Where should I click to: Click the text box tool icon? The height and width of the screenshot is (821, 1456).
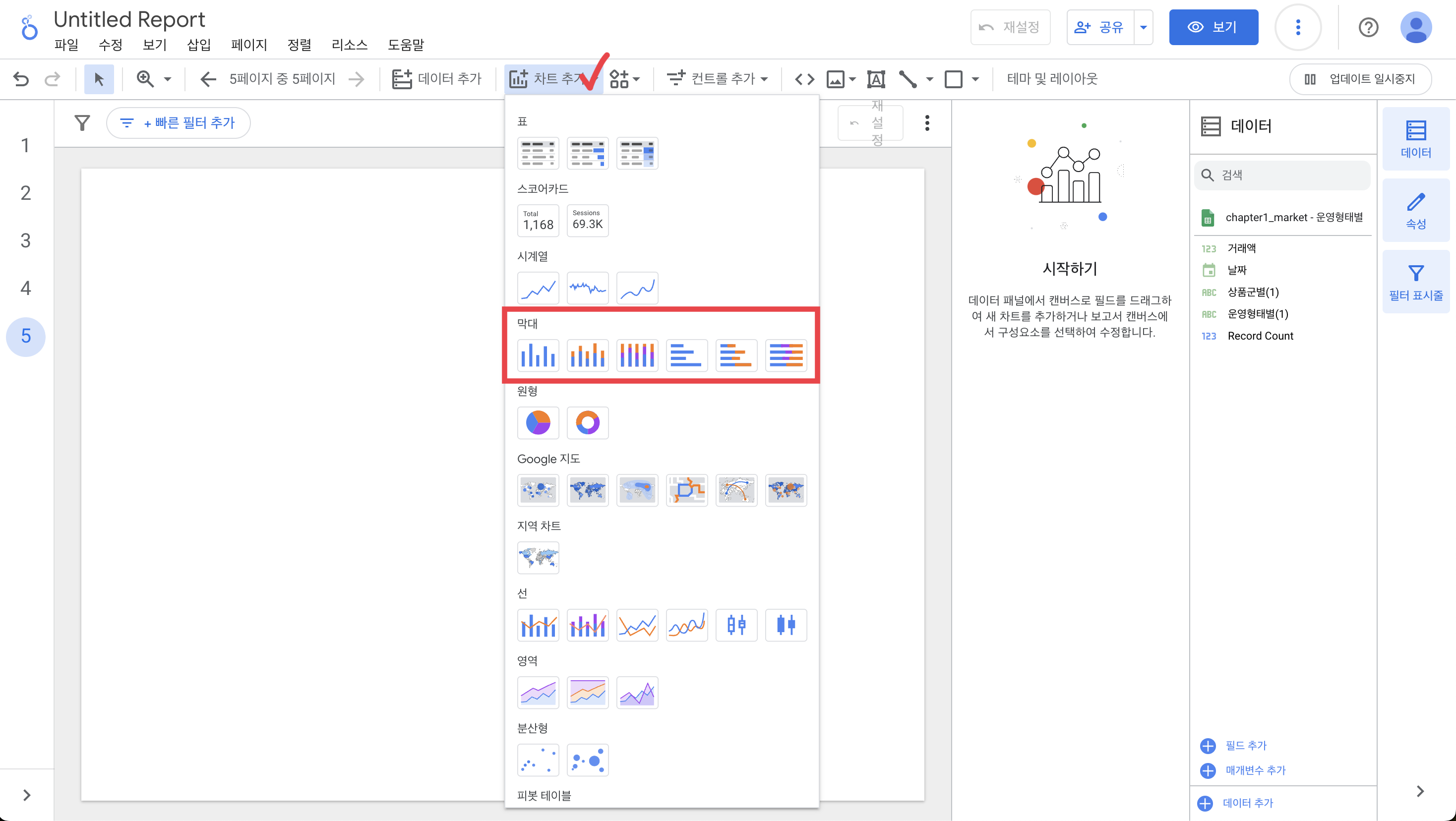click(875, 78)
